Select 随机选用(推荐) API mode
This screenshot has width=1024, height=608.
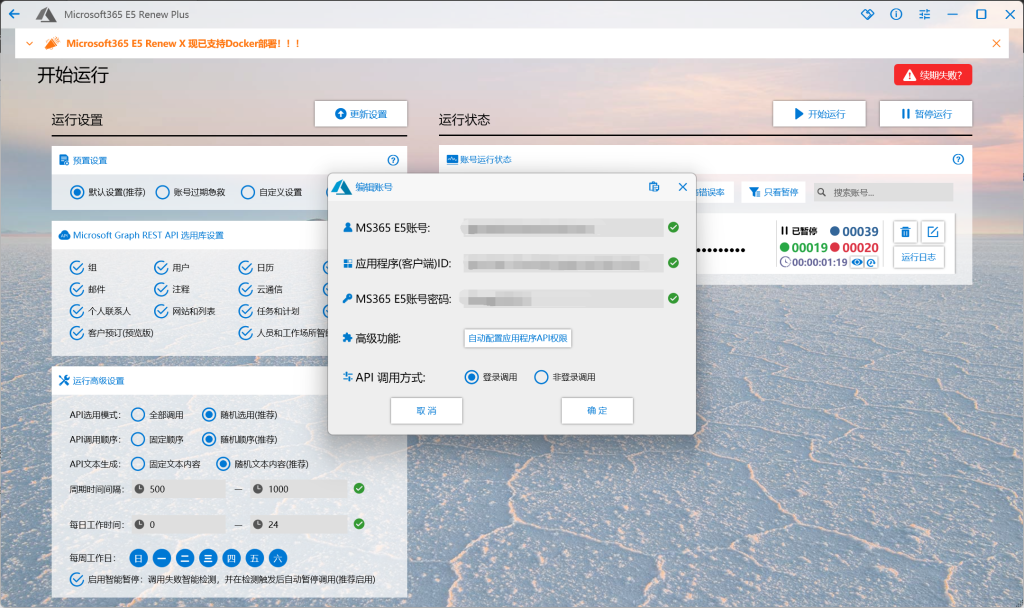[x=209, y=415]
